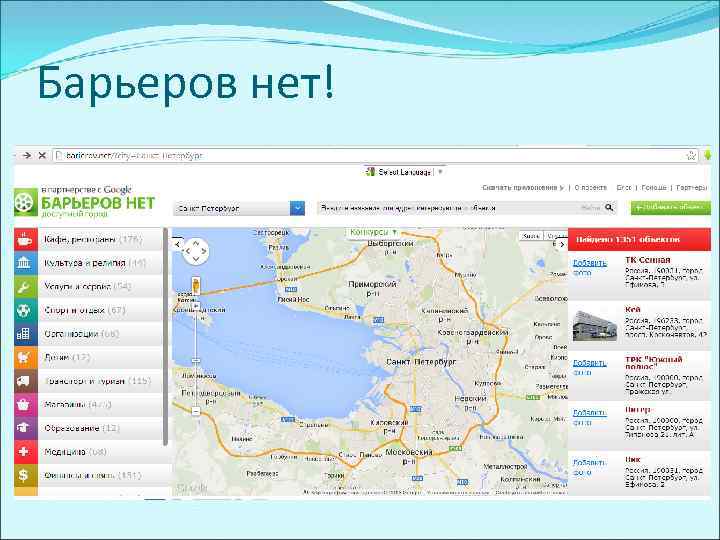The width and height of the screenshot is (720, 540).
Task: Collapse the left panel arrow on map
Action: point(178,244)
